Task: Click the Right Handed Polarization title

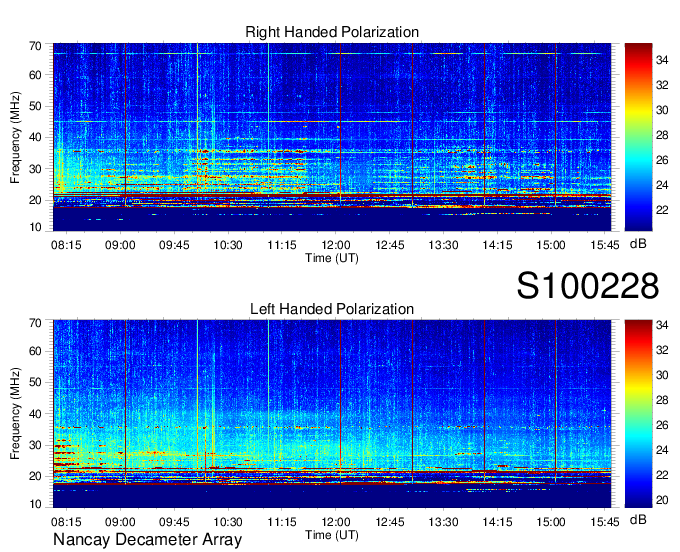Action: click(332, 32)
